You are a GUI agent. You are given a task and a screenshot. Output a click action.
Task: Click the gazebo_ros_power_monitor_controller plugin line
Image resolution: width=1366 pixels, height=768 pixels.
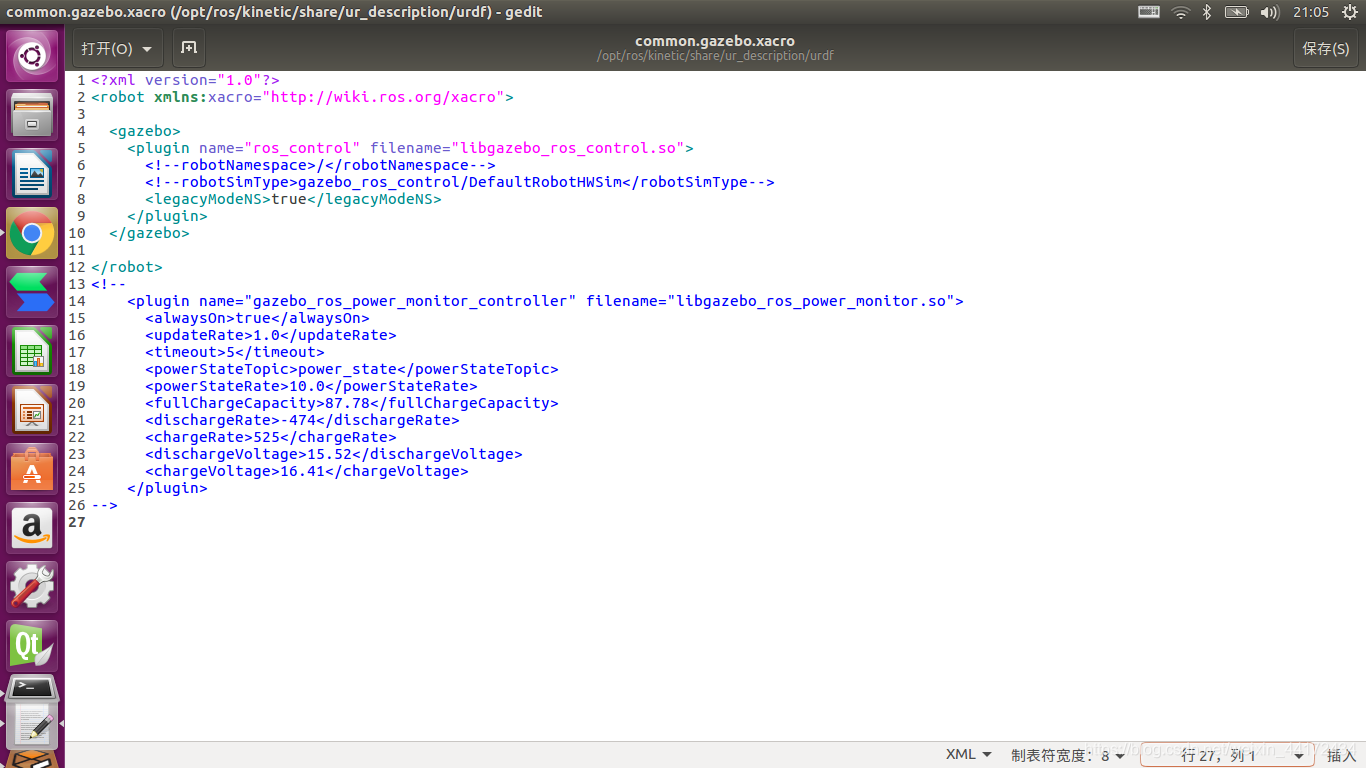click(x=545, y=301)
